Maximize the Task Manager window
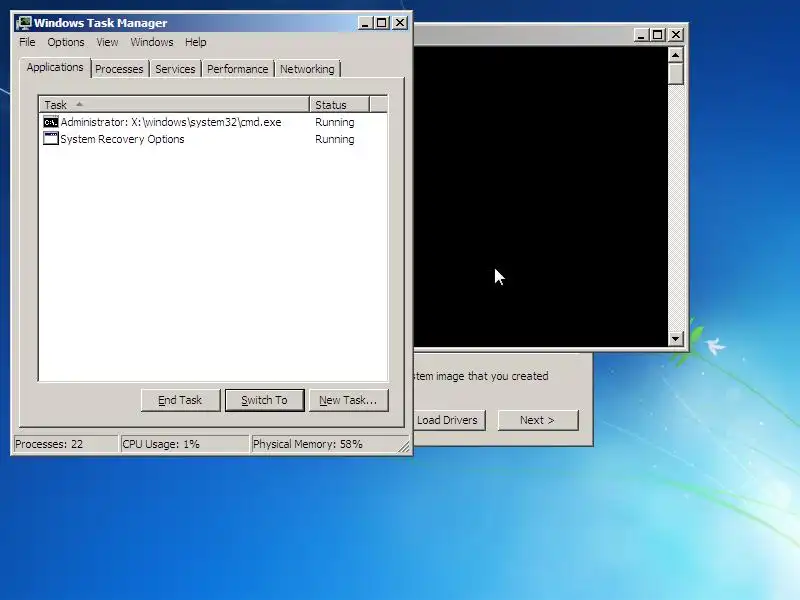 click(382, 23)
